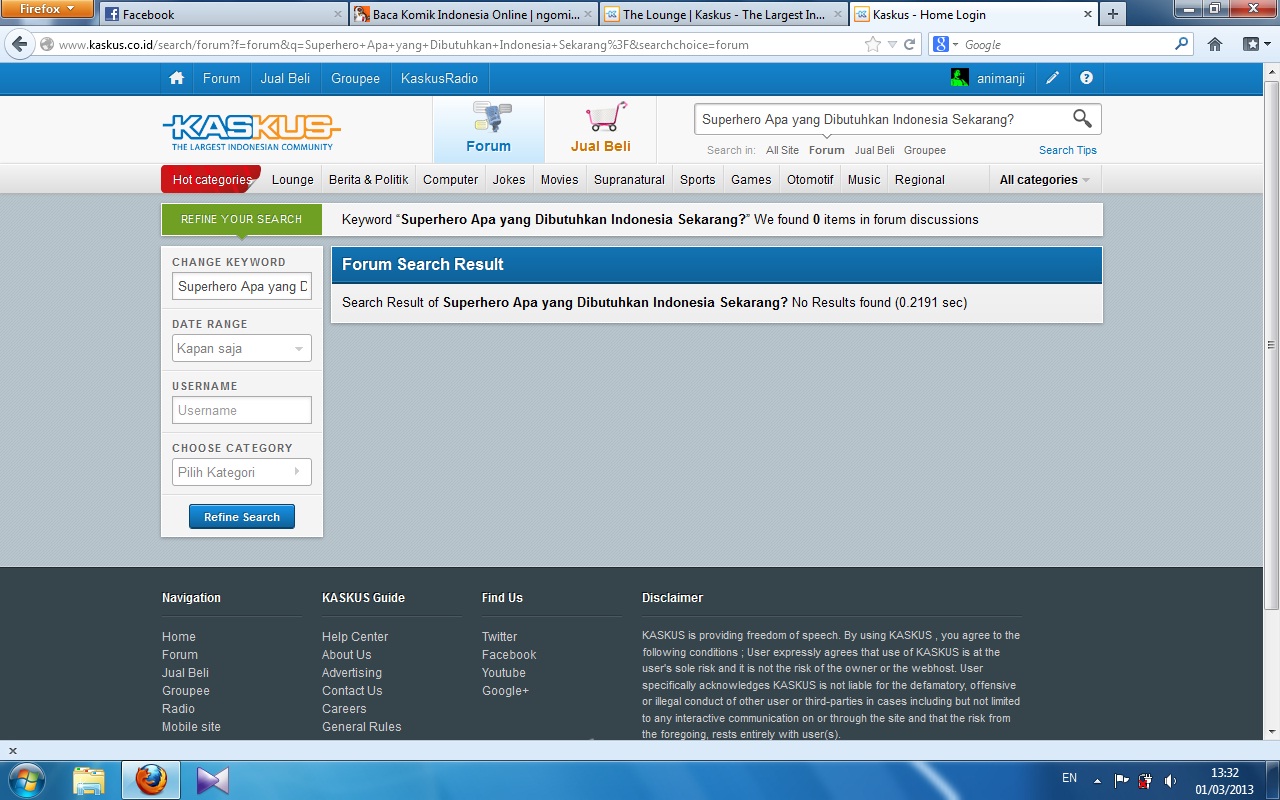Show hidden tray icons arrow

click(x=1097, y=780)
